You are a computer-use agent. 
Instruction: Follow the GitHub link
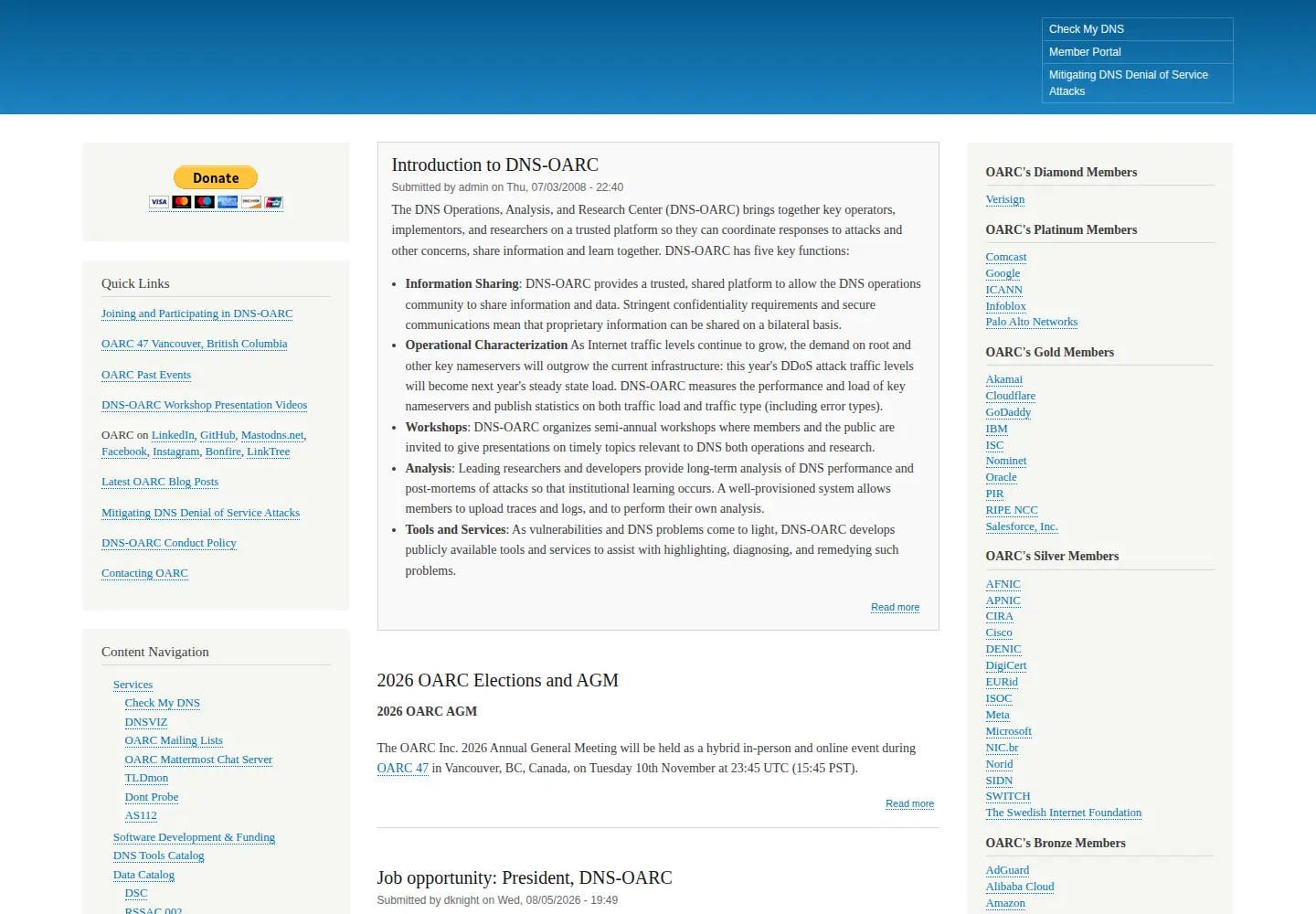coord(218,435)
